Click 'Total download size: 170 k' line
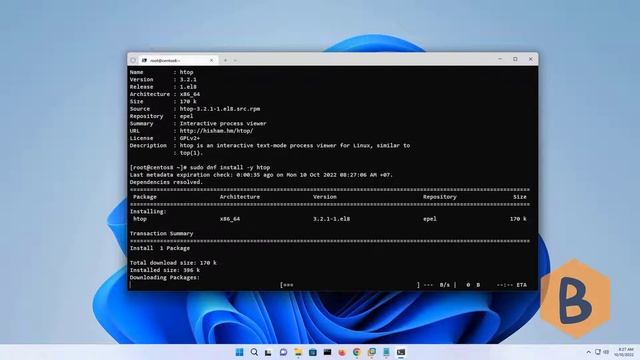 coord(173,263)
